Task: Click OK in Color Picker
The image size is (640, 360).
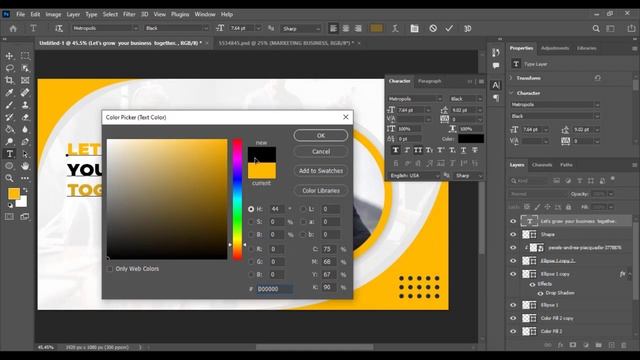Action: coord(321,136)
